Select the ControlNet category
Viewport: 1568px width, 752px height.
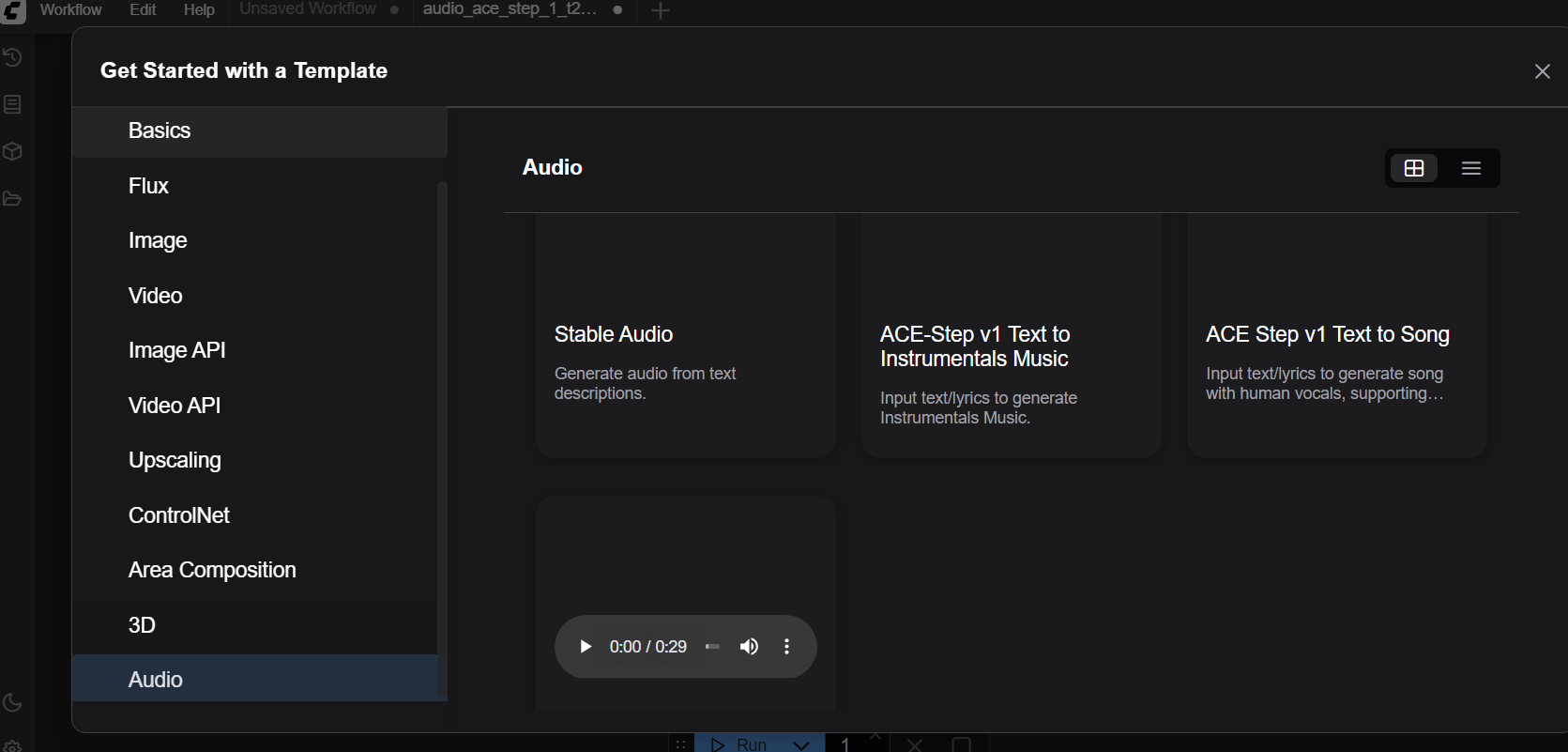coord(254,515)
